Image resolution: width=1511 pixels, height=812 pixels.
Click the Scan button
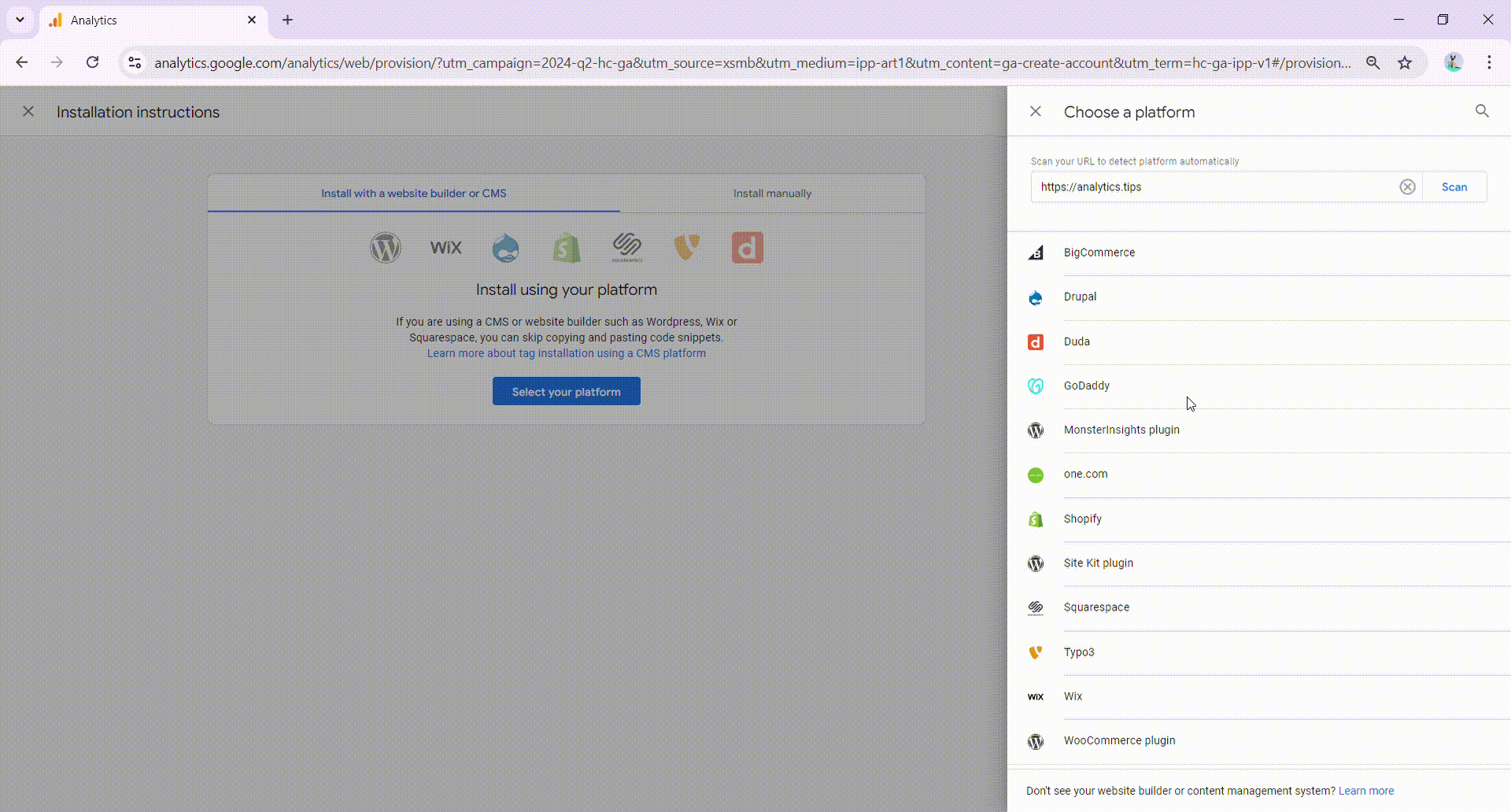(1454, 187)
